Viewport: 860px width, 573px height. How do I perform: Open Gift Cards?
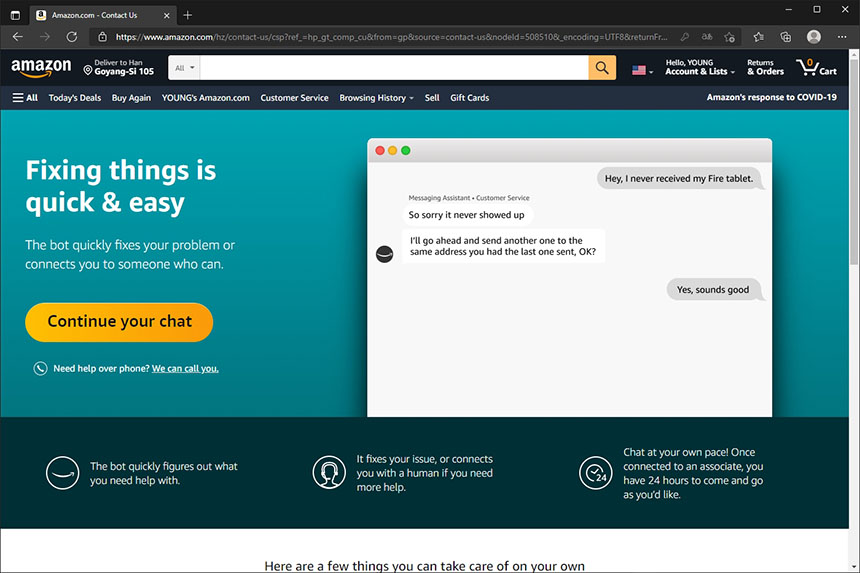pyautogui.click(x=469, y=98)
